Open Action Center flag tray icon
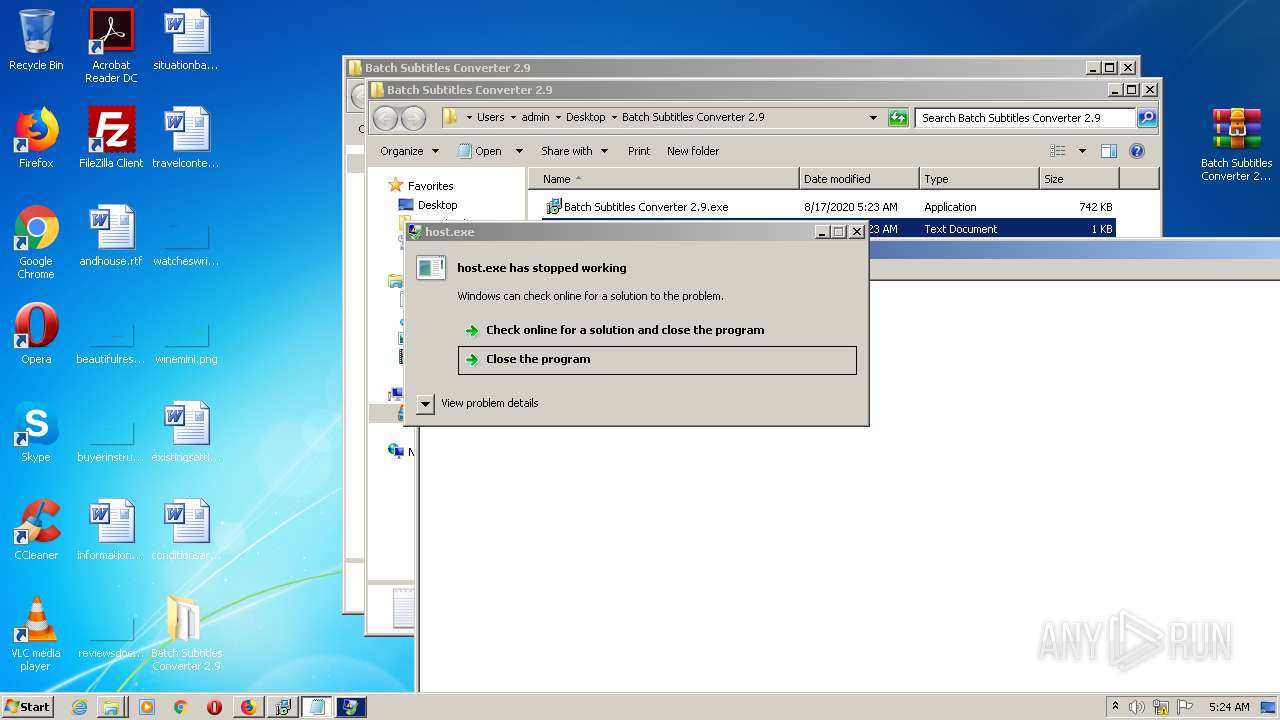The width and height of the screenshot is (1280, 720). 1185,707
